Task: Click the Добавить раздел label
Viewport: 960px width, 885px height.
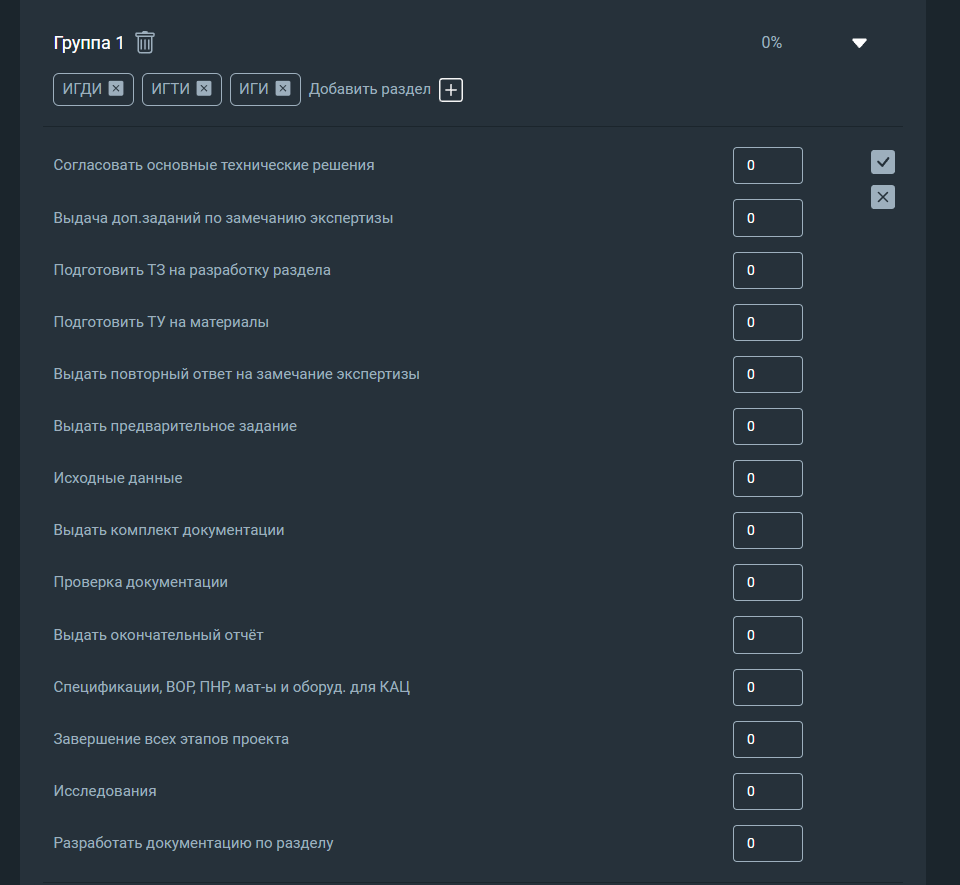Action: 370,89
